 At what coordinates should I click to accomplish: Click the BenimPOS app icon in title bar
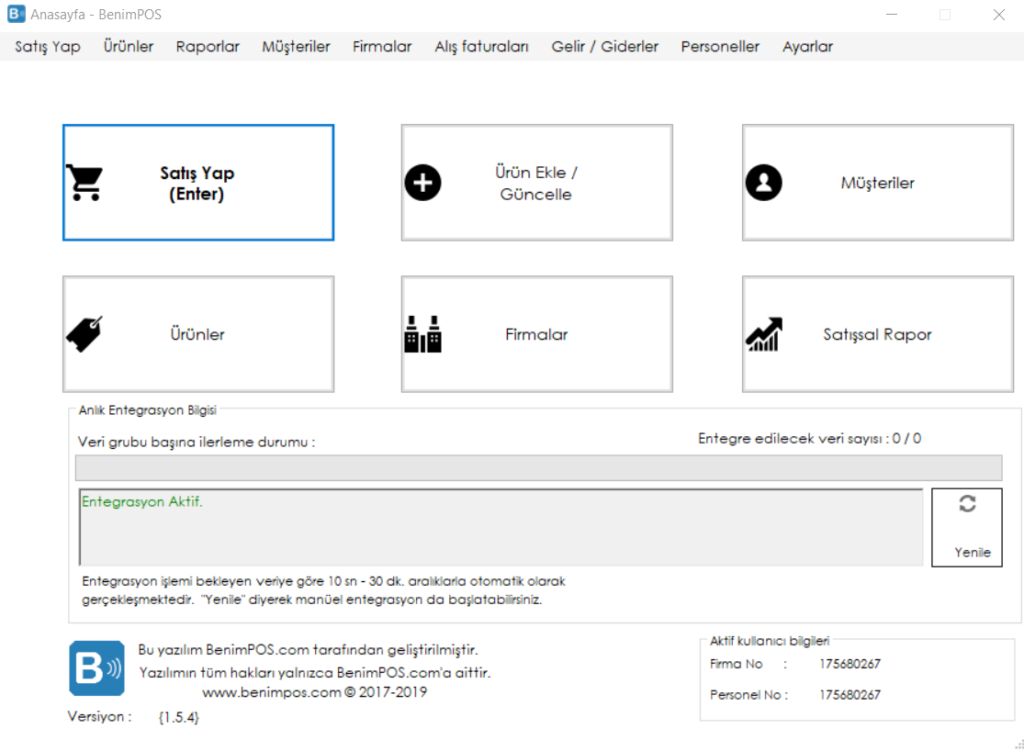[16, 14]
